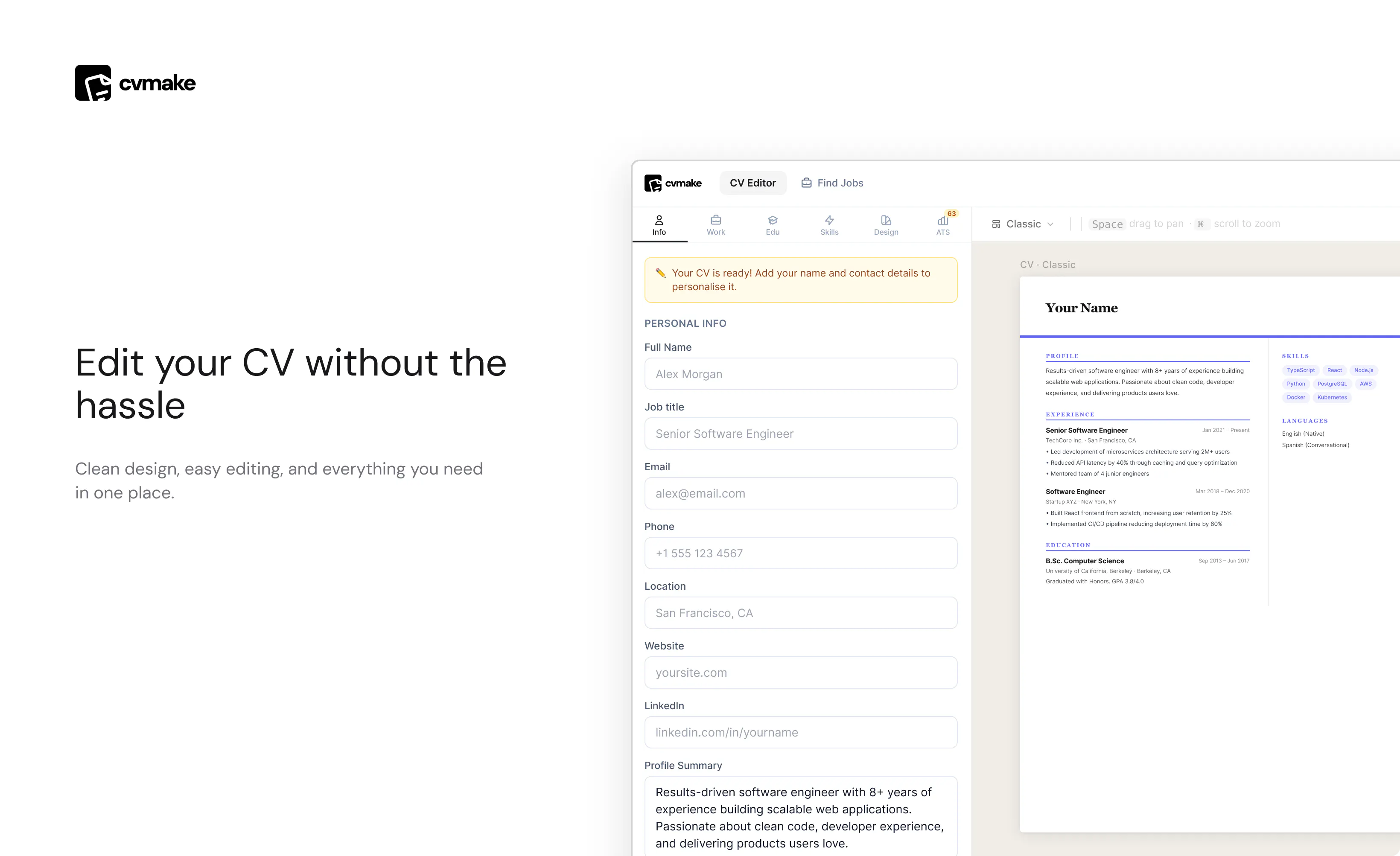The height and width of the screenshot is (856, 1400).
Task: Focus the Phone input field
Action: [x=801, y=553]
